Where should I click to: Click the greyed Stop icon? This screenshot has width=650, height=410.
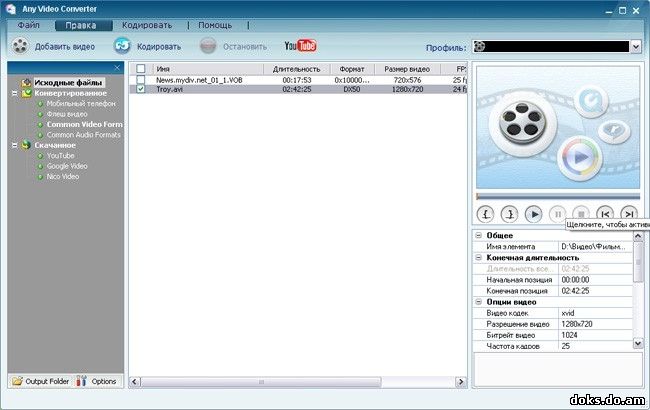(208, 46)
